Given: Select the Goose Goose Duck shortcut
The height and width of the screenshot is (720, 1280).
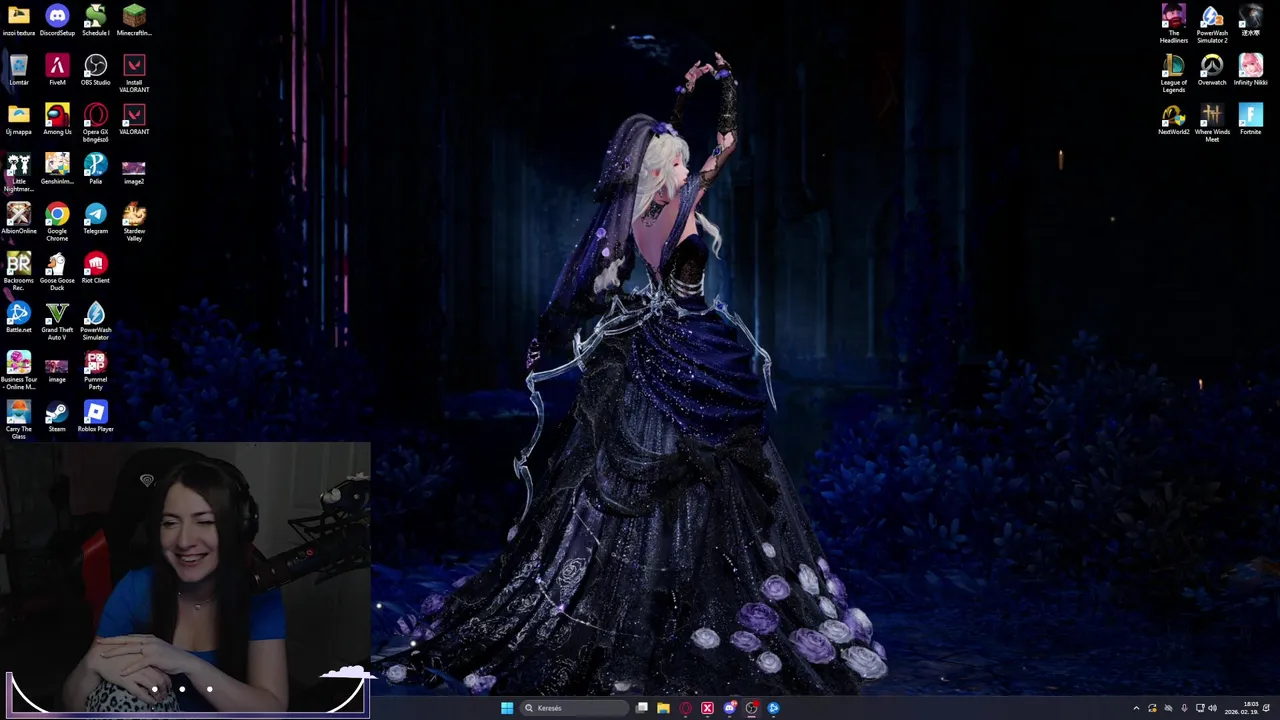Looking at the screenshot, I should (x=57, y=272).
